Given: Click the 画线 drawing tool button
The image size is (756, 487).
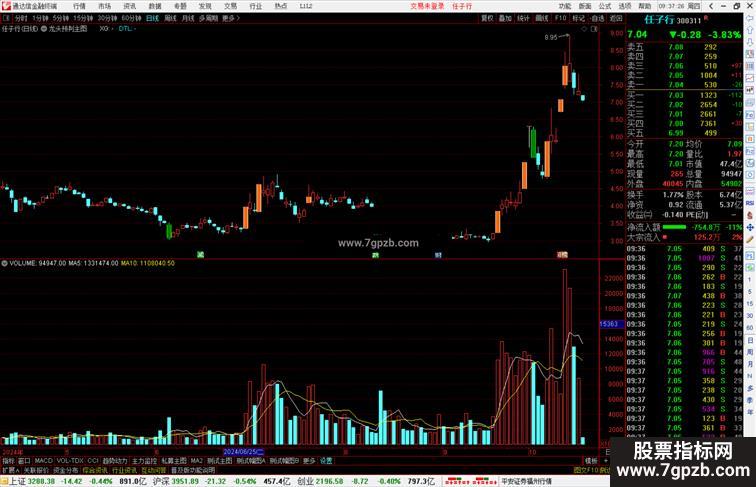Looking at the screenshot, I should pos(542,18).
